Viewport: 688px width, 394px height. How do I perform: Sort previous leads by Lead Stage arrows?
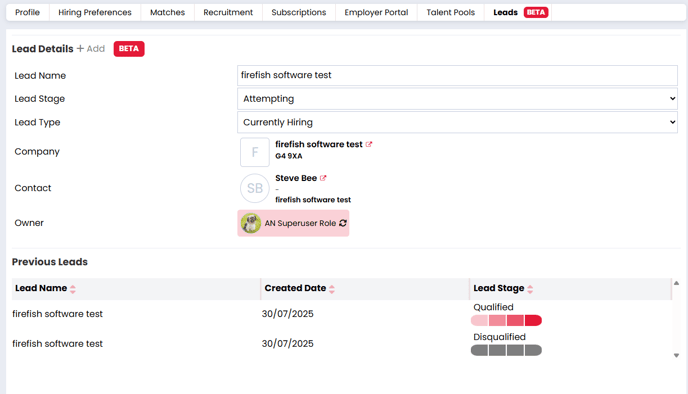[530, 289]
